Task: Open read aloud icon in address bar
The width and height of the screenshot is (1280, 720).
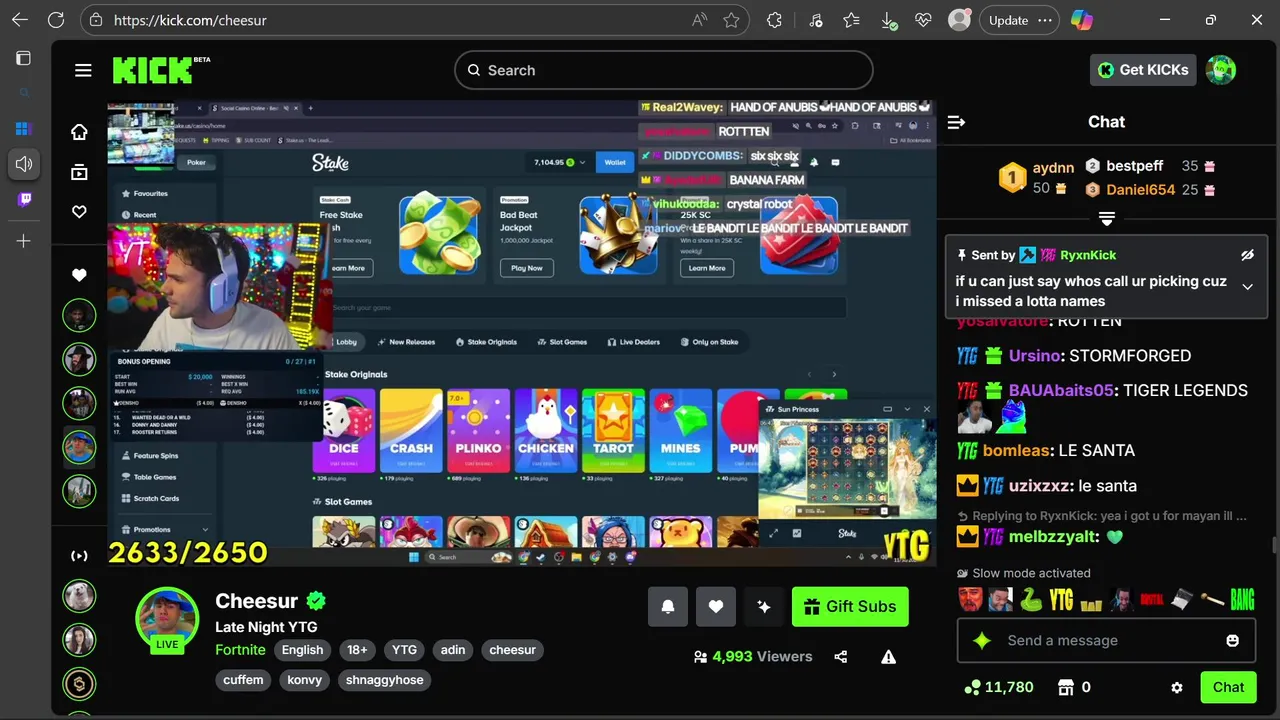Action: pyautogui.click(x=699, y=20)
